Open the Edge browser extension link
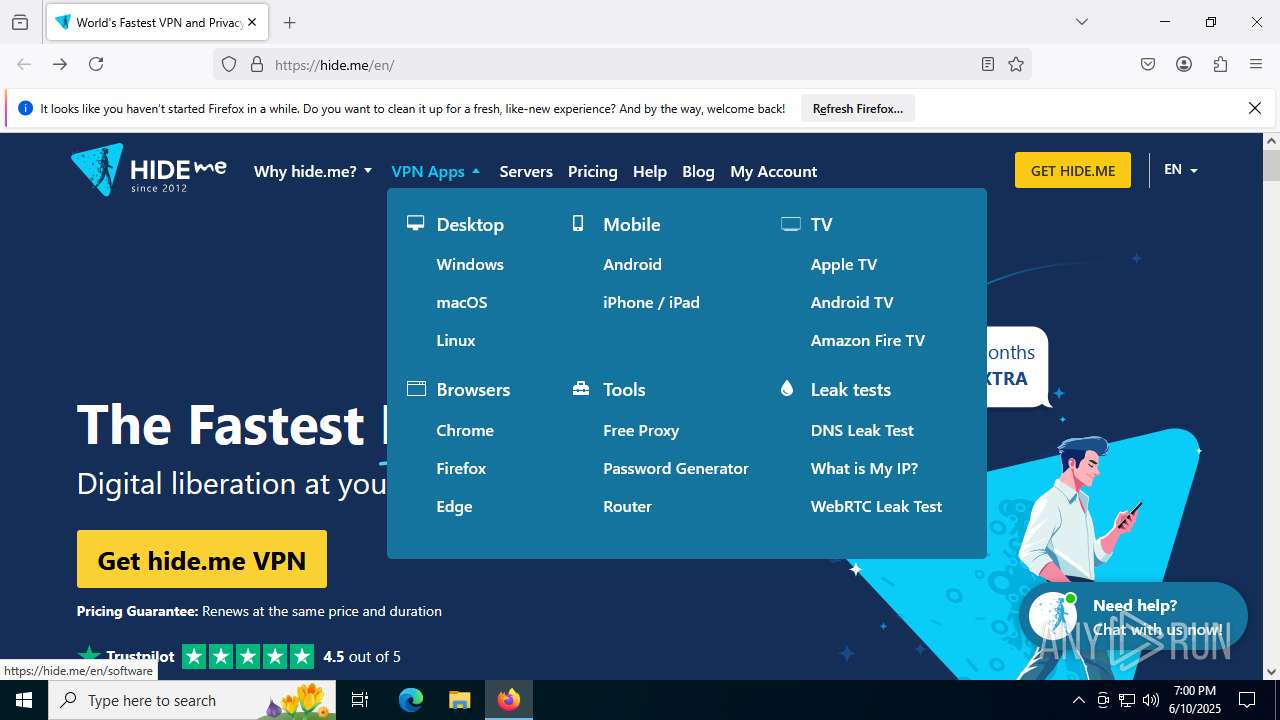Viewport: 1280px width, 720px height. click(x=454, y=506)
